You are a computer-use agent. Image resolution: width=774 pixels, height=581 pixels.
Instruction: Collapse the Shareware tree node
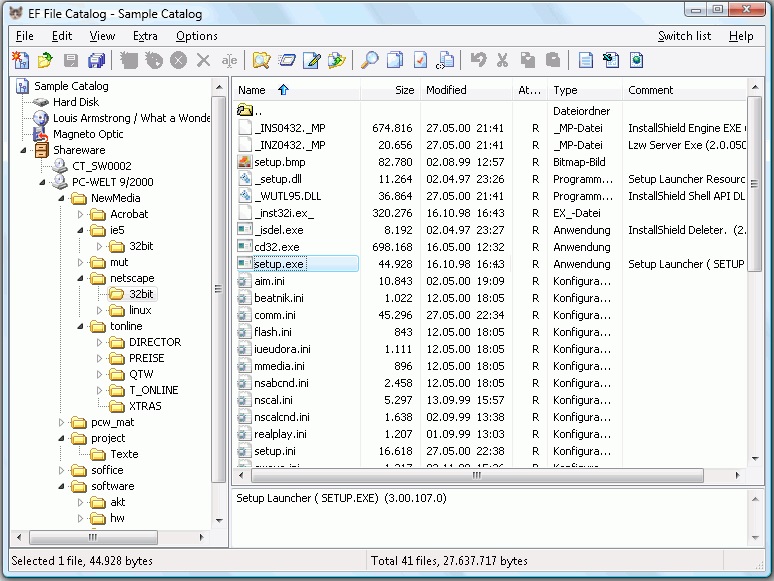[23, 150]
